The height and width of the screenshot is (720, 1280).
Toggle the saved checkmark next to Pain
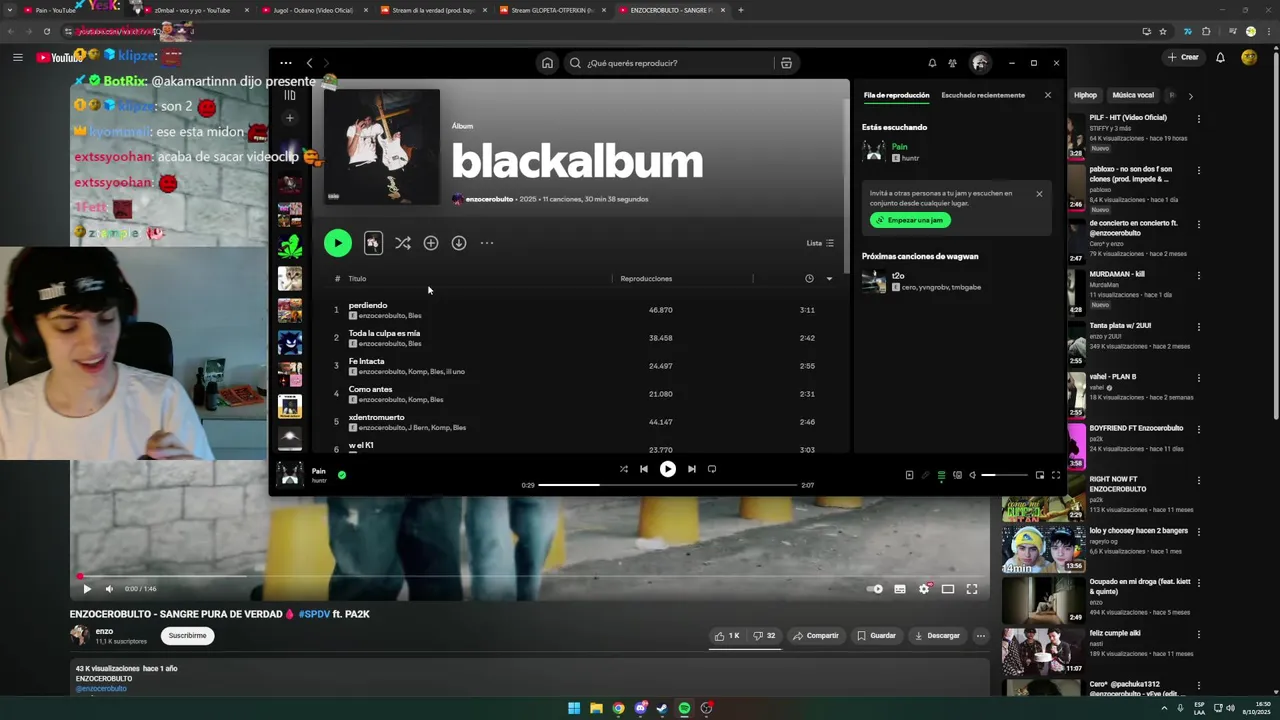coord(342,475)
